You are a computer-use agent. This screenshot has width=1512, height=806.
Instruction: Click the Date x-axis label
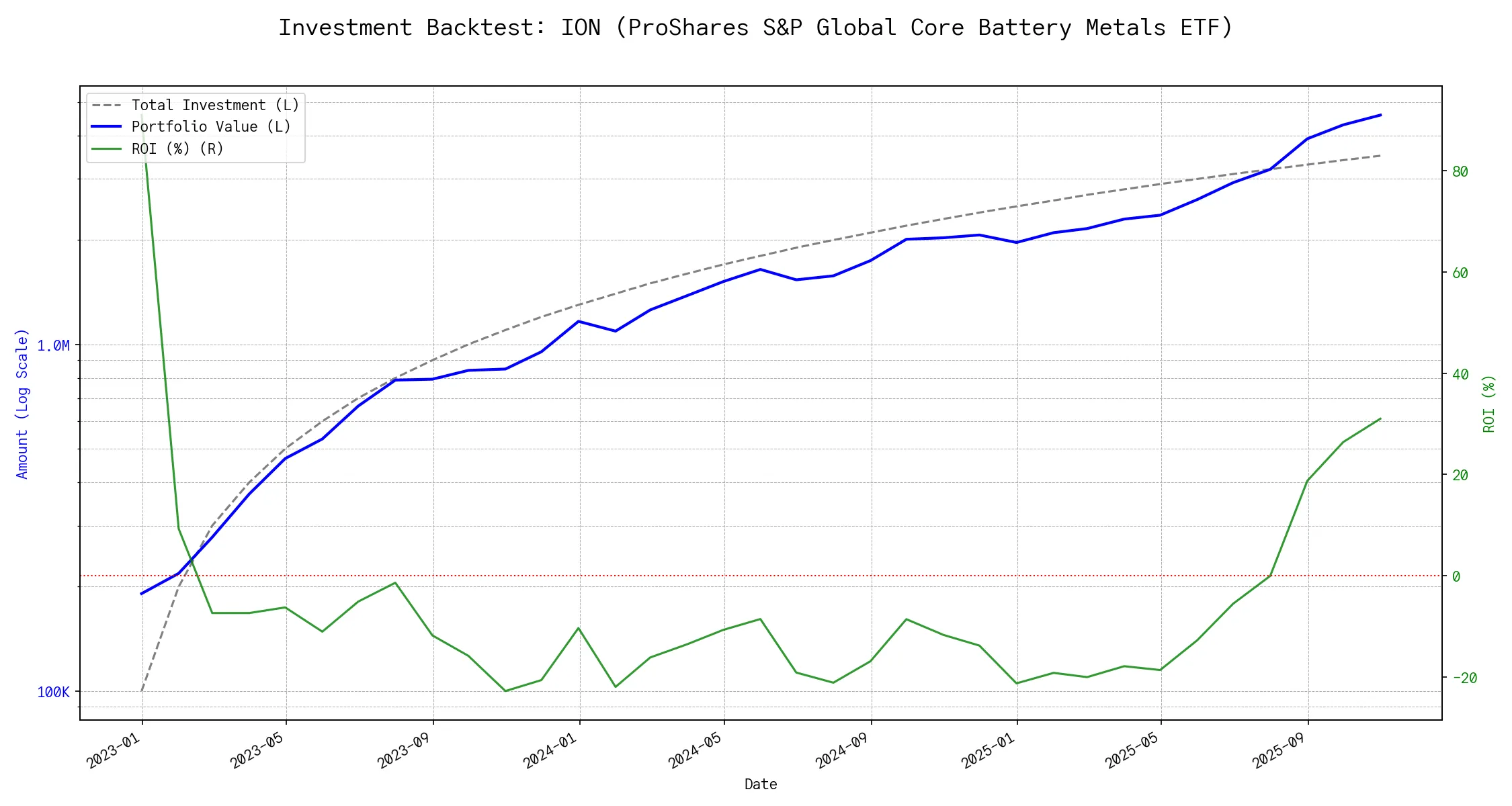760,785
